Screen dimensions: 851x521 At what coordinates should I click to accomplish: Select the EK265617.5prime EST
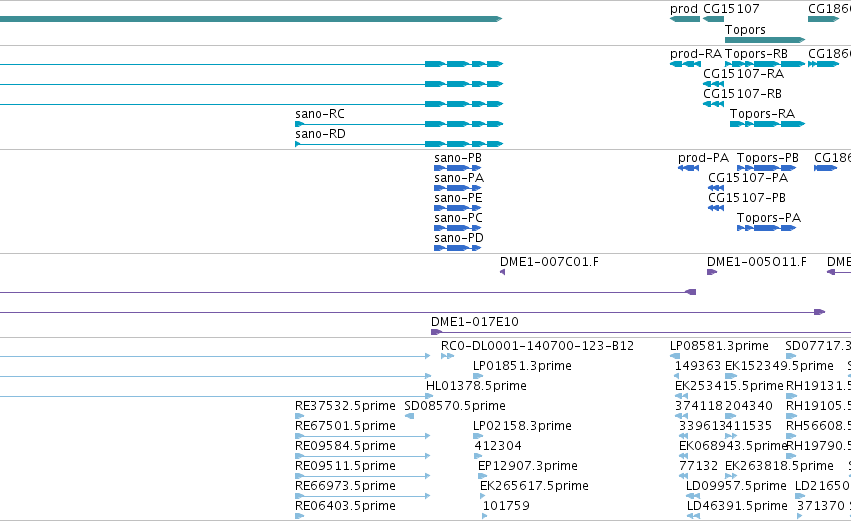click(x=482, y=496)
